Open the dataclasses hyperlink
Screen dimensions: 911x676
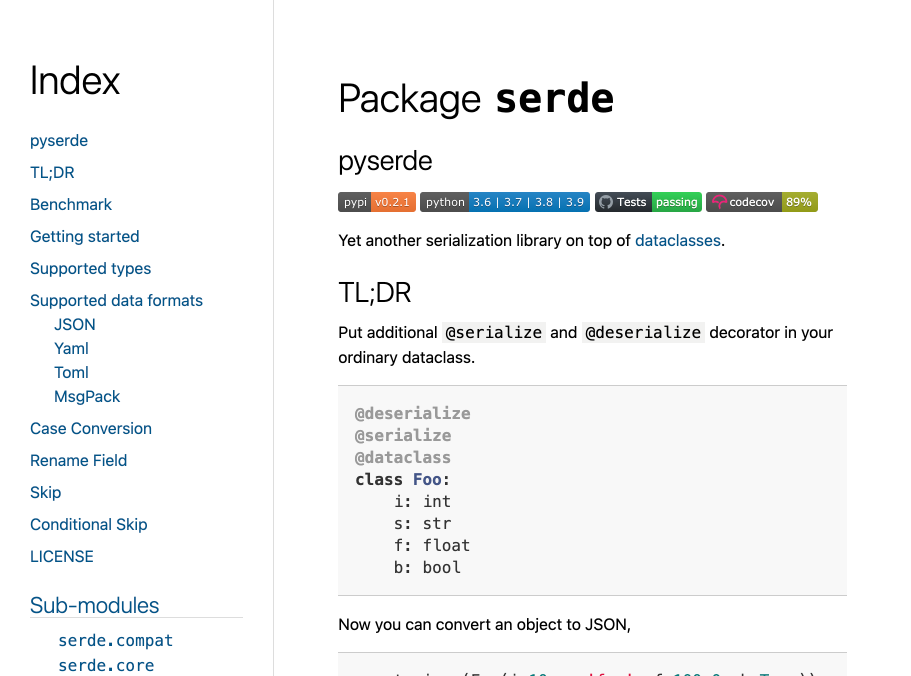coord(678,240)
